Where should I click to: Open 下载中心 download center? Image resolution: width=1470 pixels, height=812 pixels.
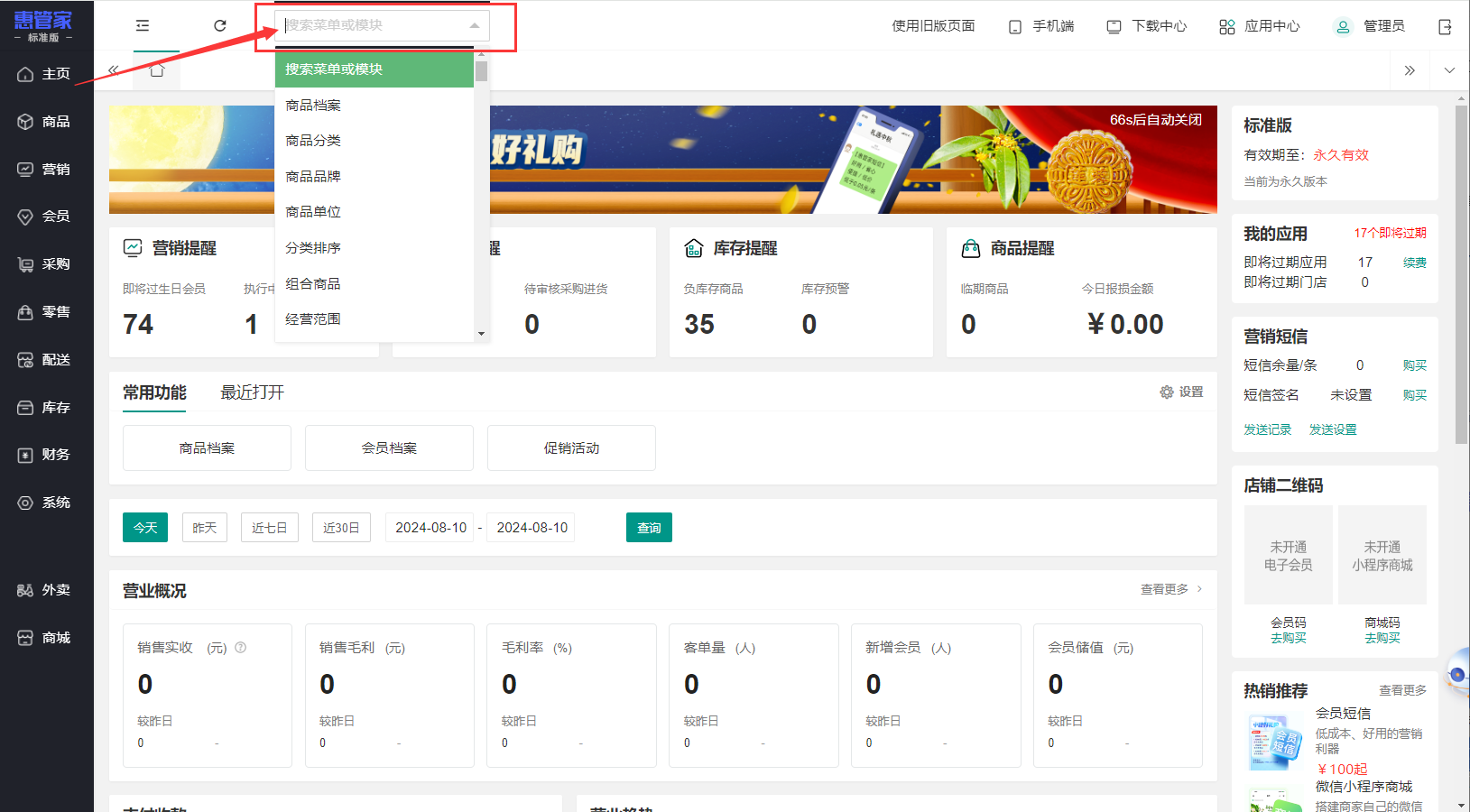(x=1147, y=26)
